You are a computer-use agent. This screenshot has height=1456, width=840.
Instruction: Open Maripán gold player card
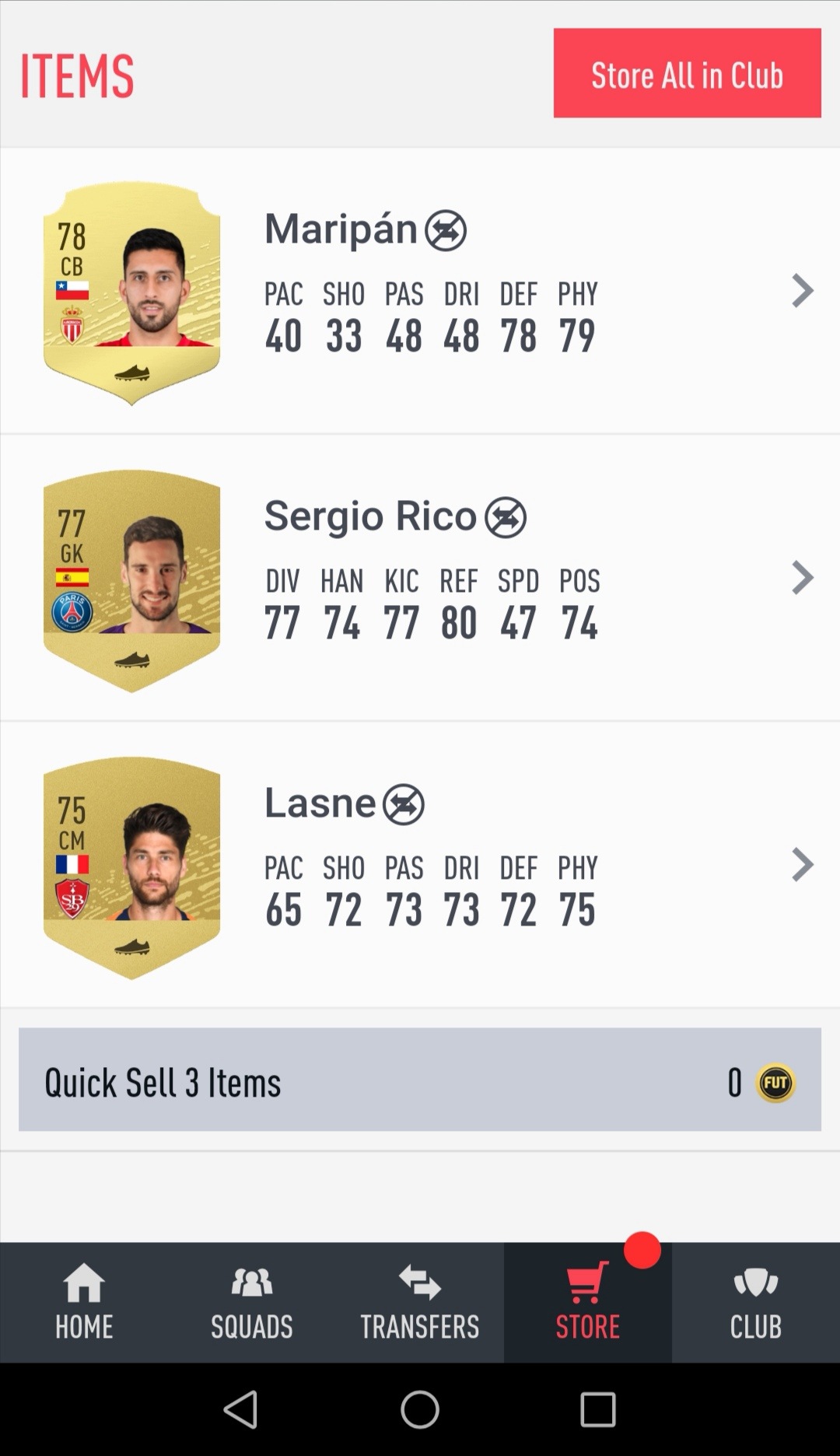pos(131,293)
